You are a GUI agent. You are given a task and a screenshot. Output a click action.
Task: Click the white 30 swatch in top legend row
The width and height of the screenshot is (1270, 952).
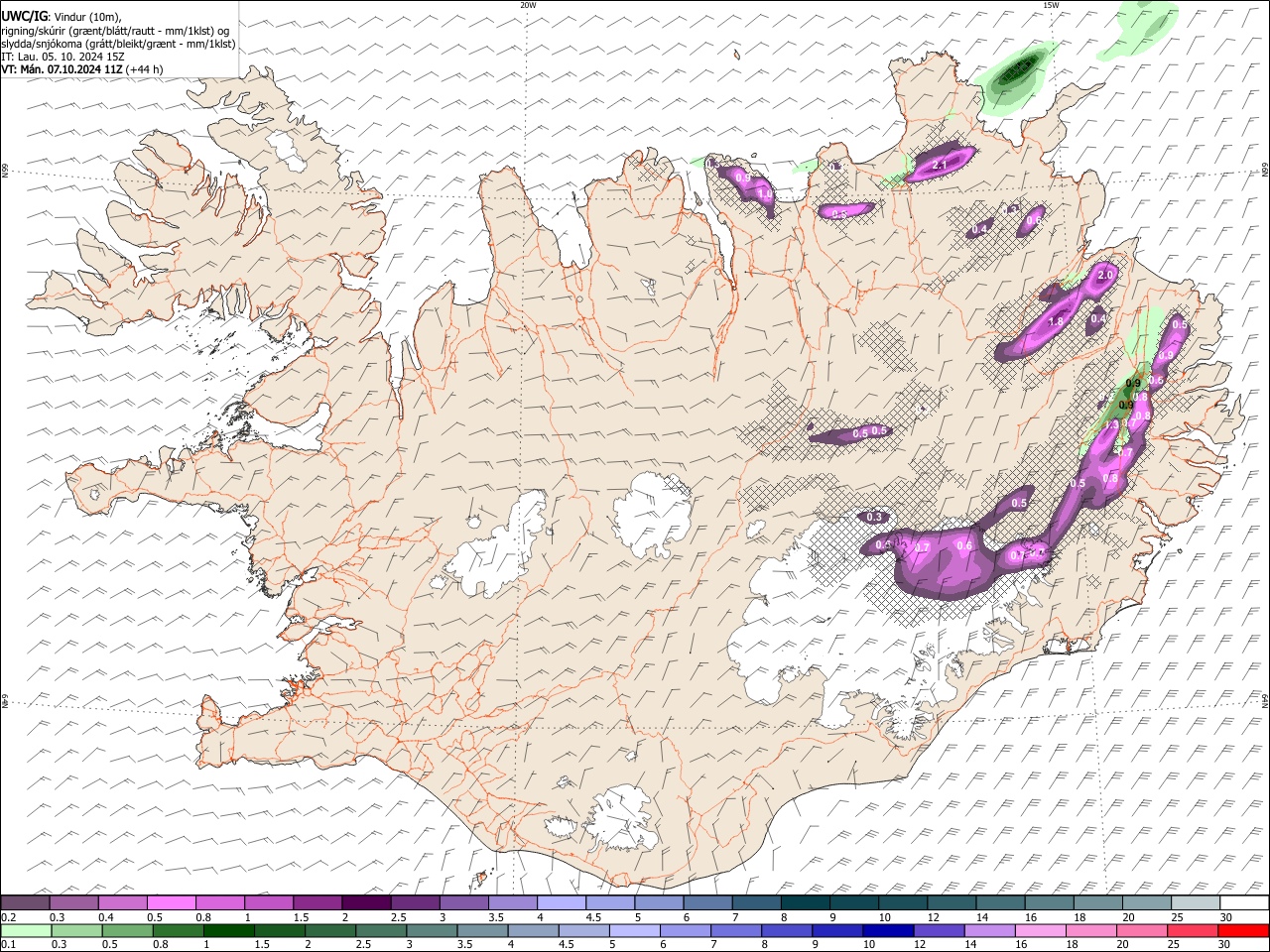pyautogui.click(x=1245, y=903)
